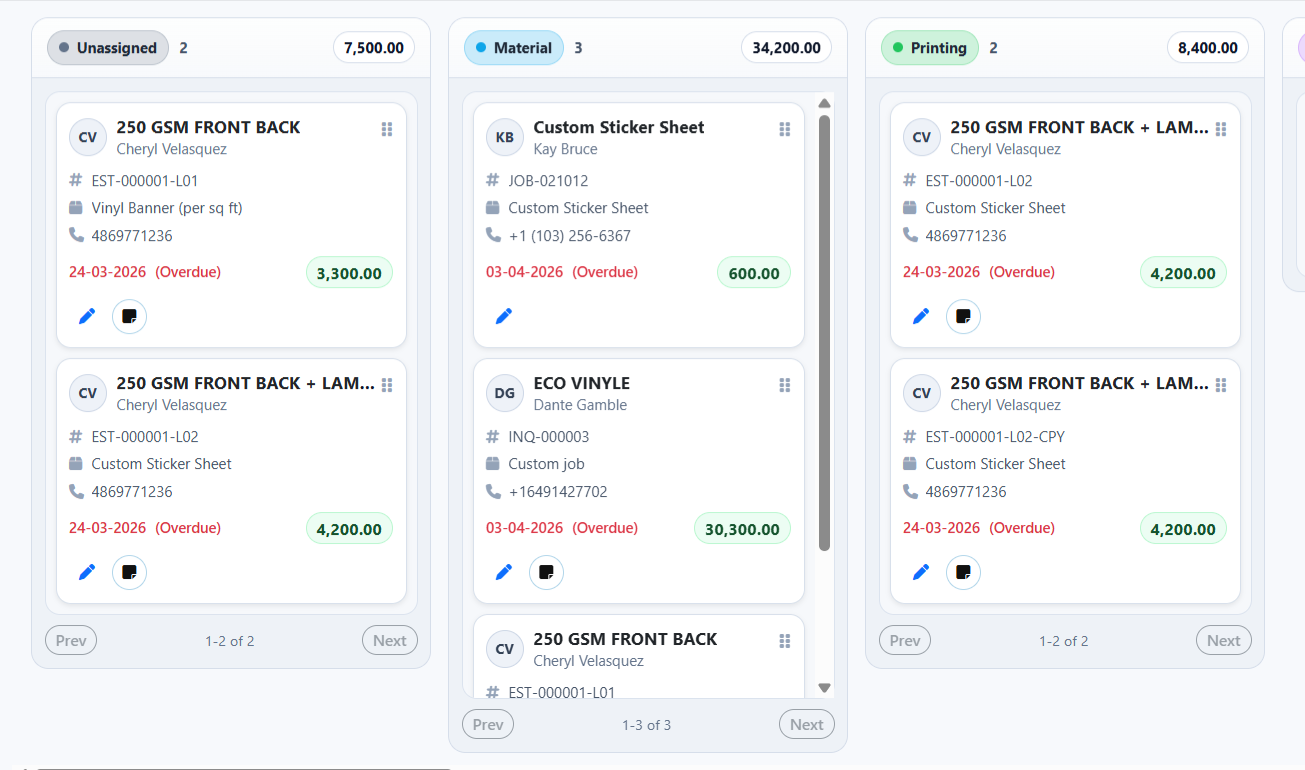Select the Printing stage badge

(929, 48)
